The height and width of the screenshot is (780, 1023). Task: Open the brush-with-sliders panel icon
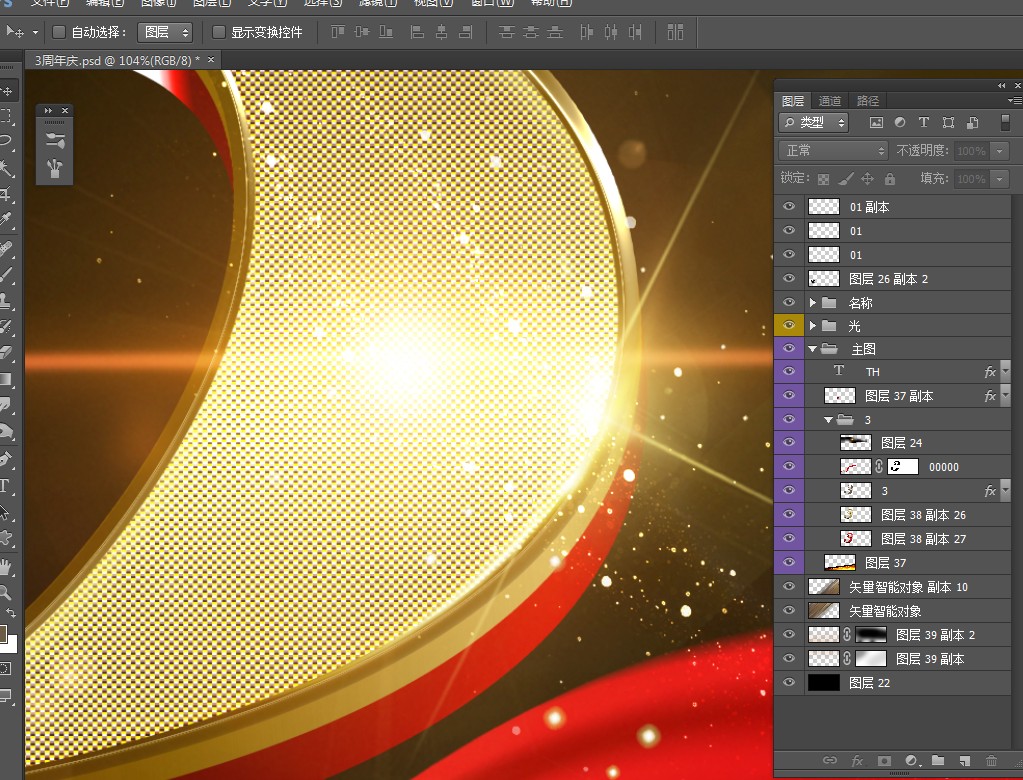55,140
